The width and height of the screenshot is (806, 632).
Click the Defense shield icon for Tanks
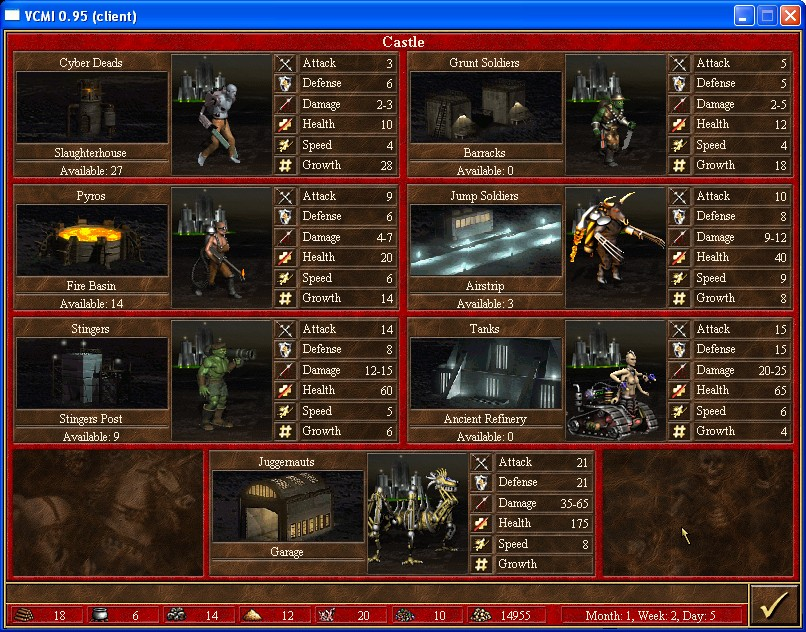point(679,350)
